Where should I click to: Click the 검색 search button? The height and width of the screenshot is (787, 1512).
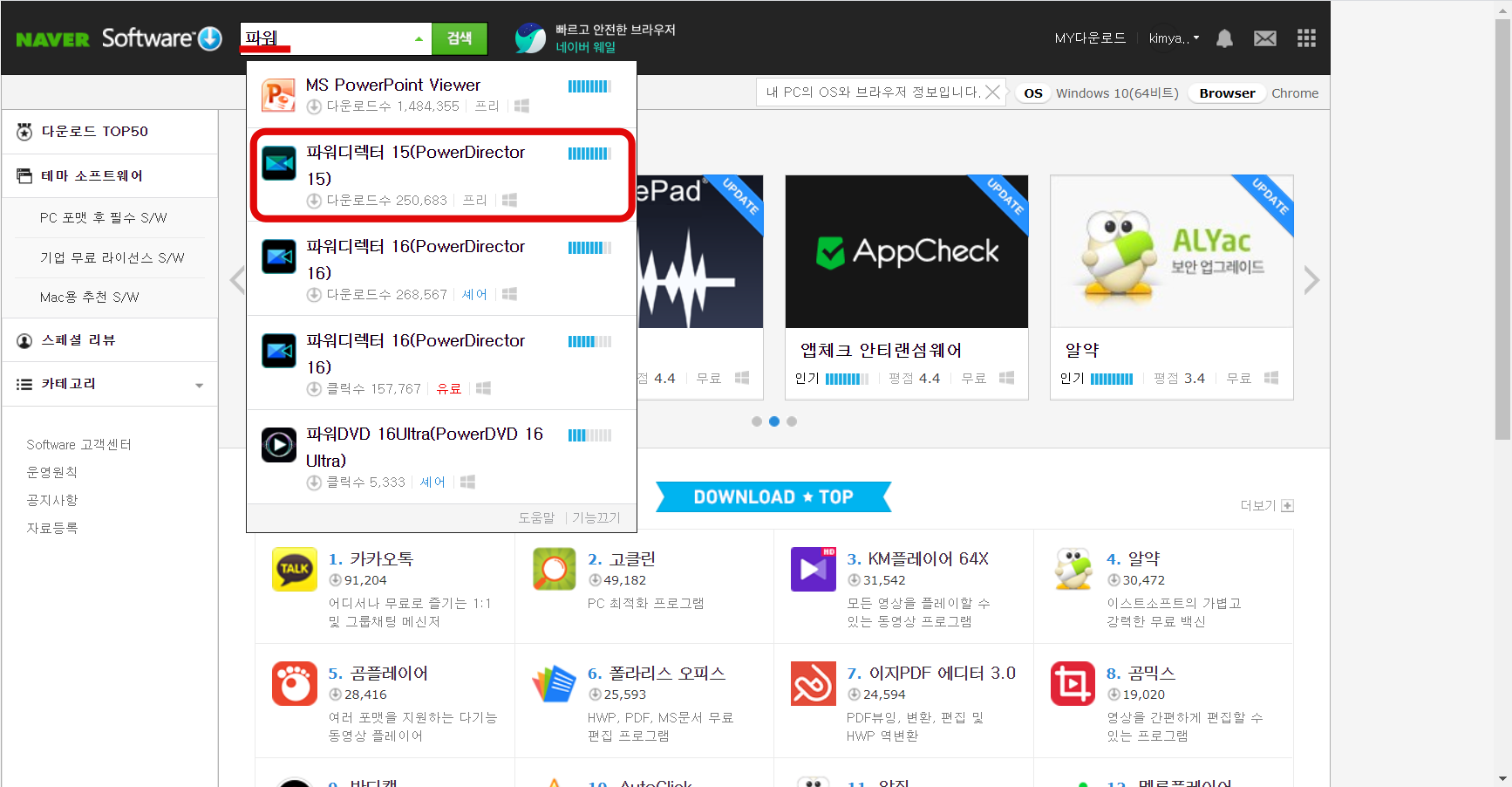click(460, 38)
